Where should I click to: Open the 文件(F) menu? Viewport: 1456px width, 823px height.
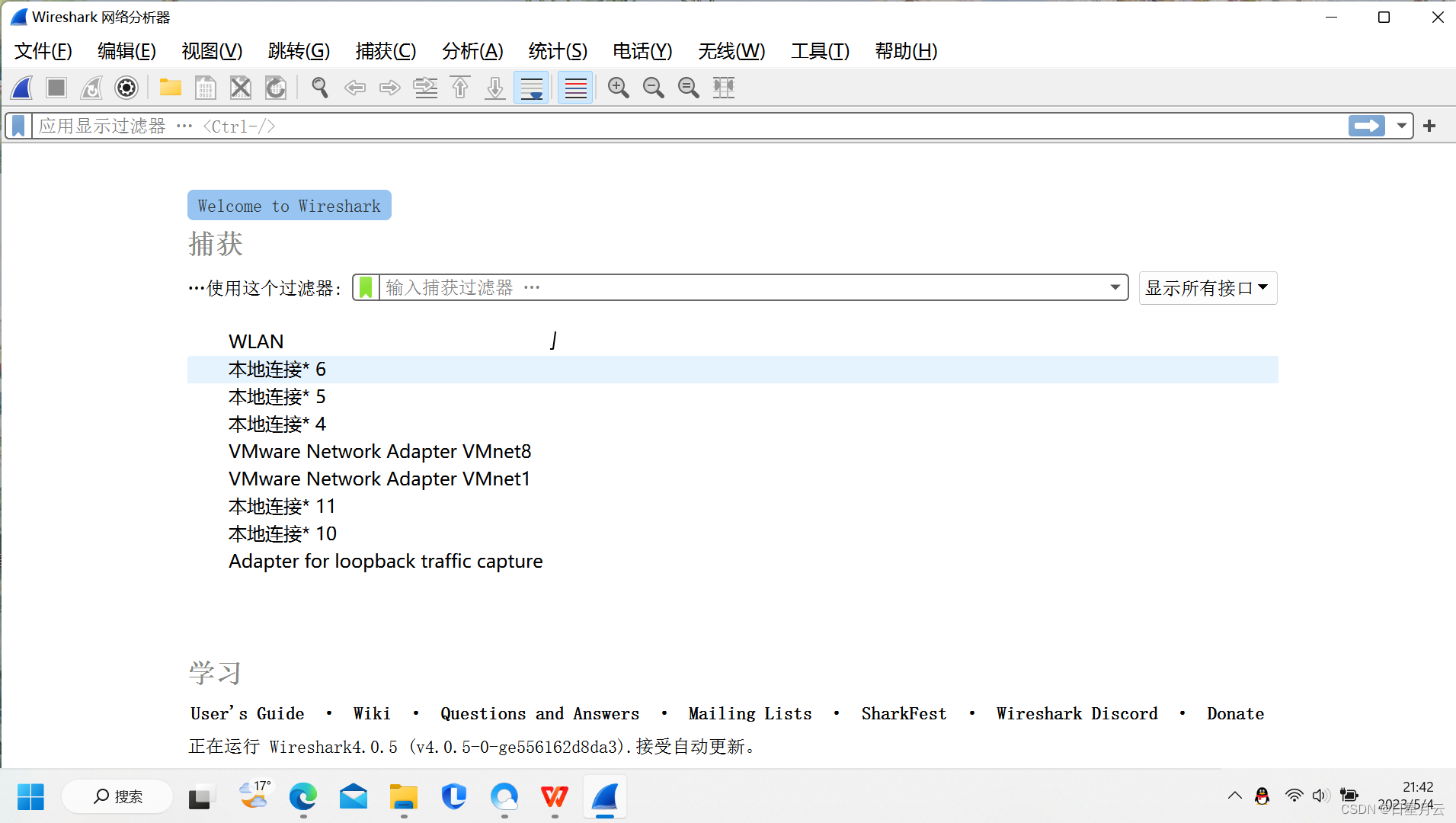tap(43, 51)
